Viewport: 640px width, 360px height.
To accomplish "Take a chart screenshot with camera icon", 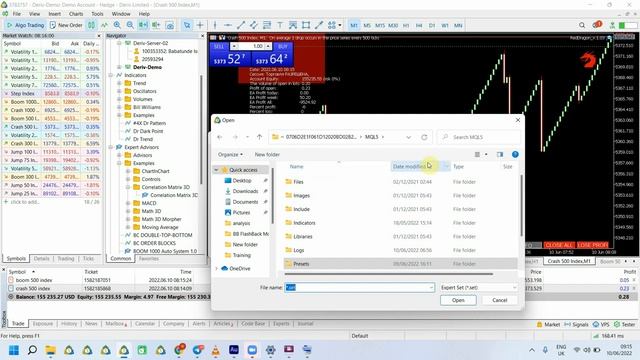I will [x=169, y=25].
